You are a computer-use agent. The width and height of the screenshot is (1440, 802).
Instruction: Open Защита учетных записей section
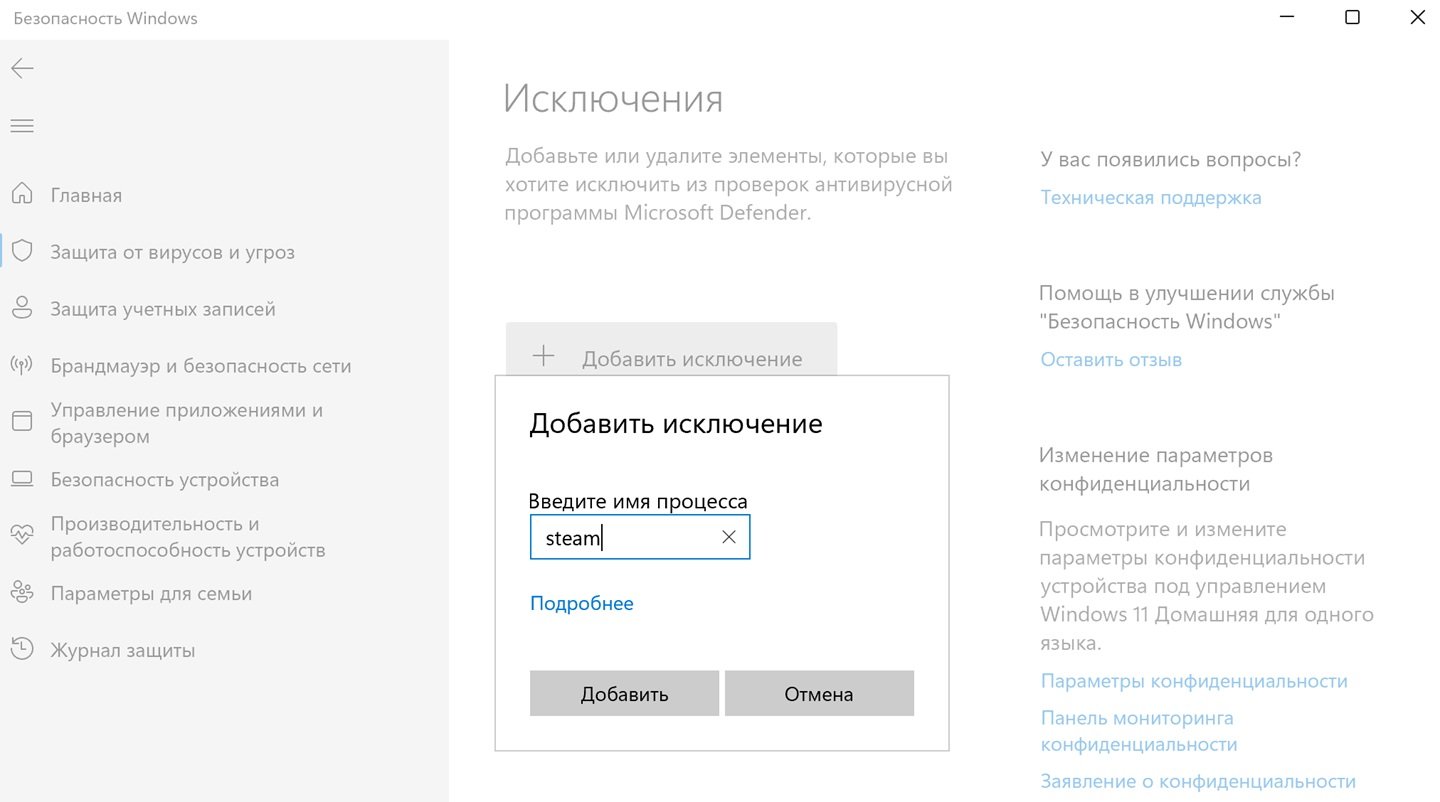coord(163,309)
